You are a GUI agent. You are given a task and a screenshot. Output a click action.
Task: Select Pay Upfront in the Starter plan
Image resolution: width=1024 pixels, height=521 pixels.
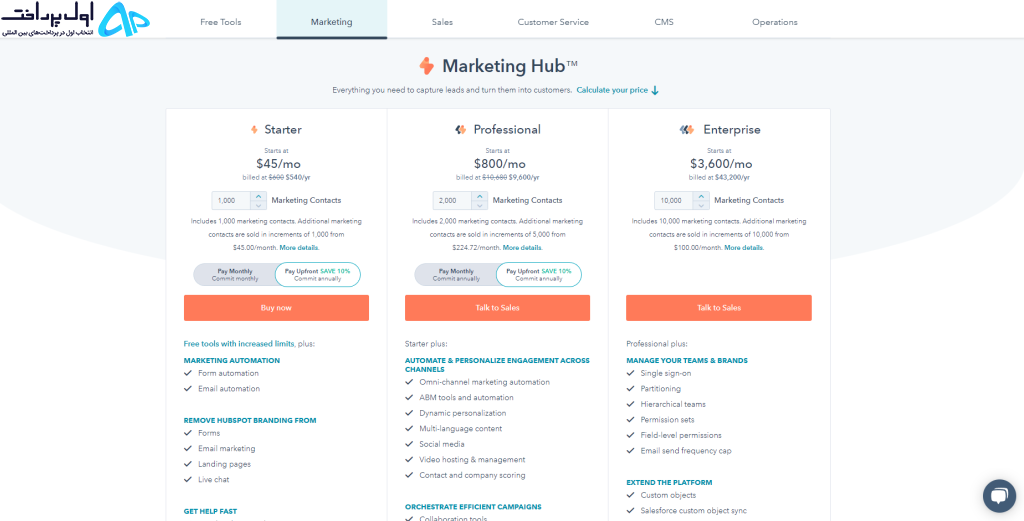pyautogui.click(x=317, y=275)
